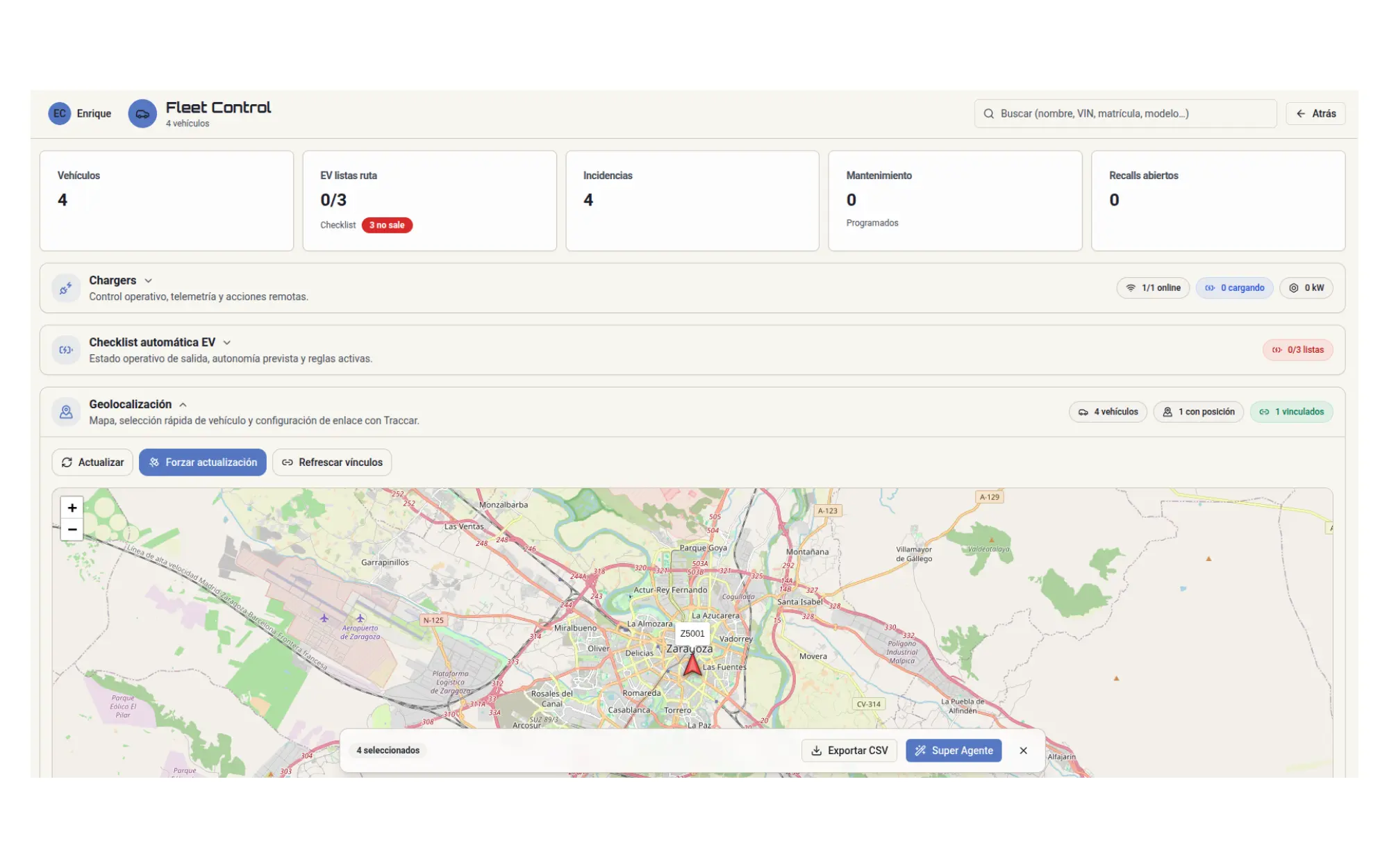The image size is (1389, 868).
Task: Click the Chargers plug section icon
Action: coord(66,288)
